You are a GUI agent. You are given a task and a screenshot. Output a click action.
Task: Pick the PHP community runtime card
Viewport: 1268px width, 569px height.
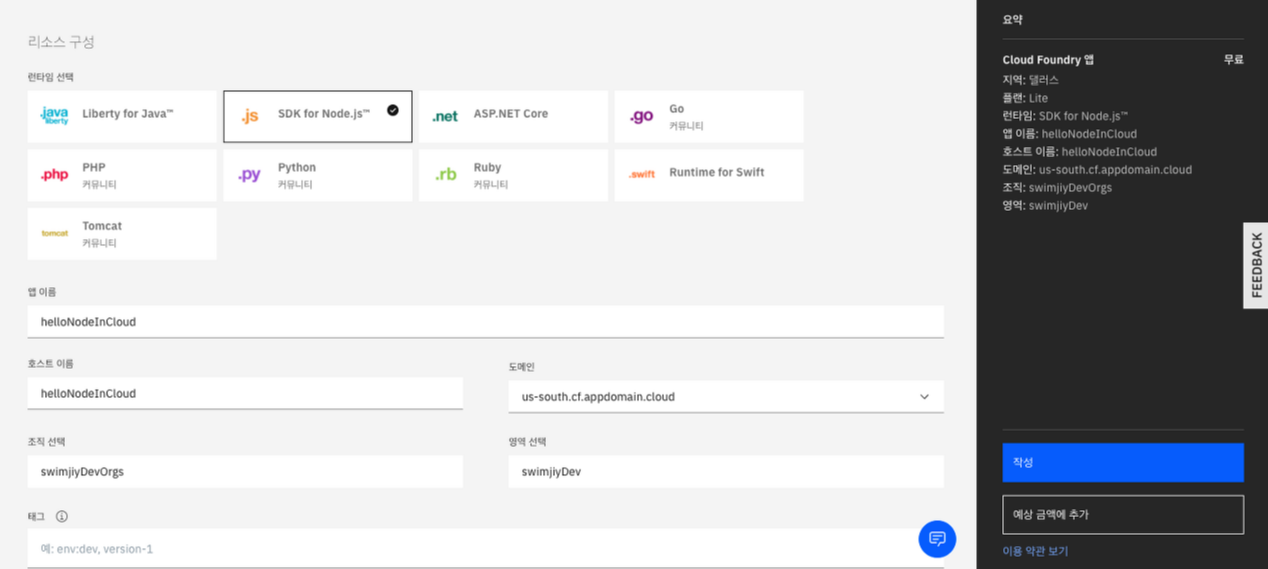[122, 175]
